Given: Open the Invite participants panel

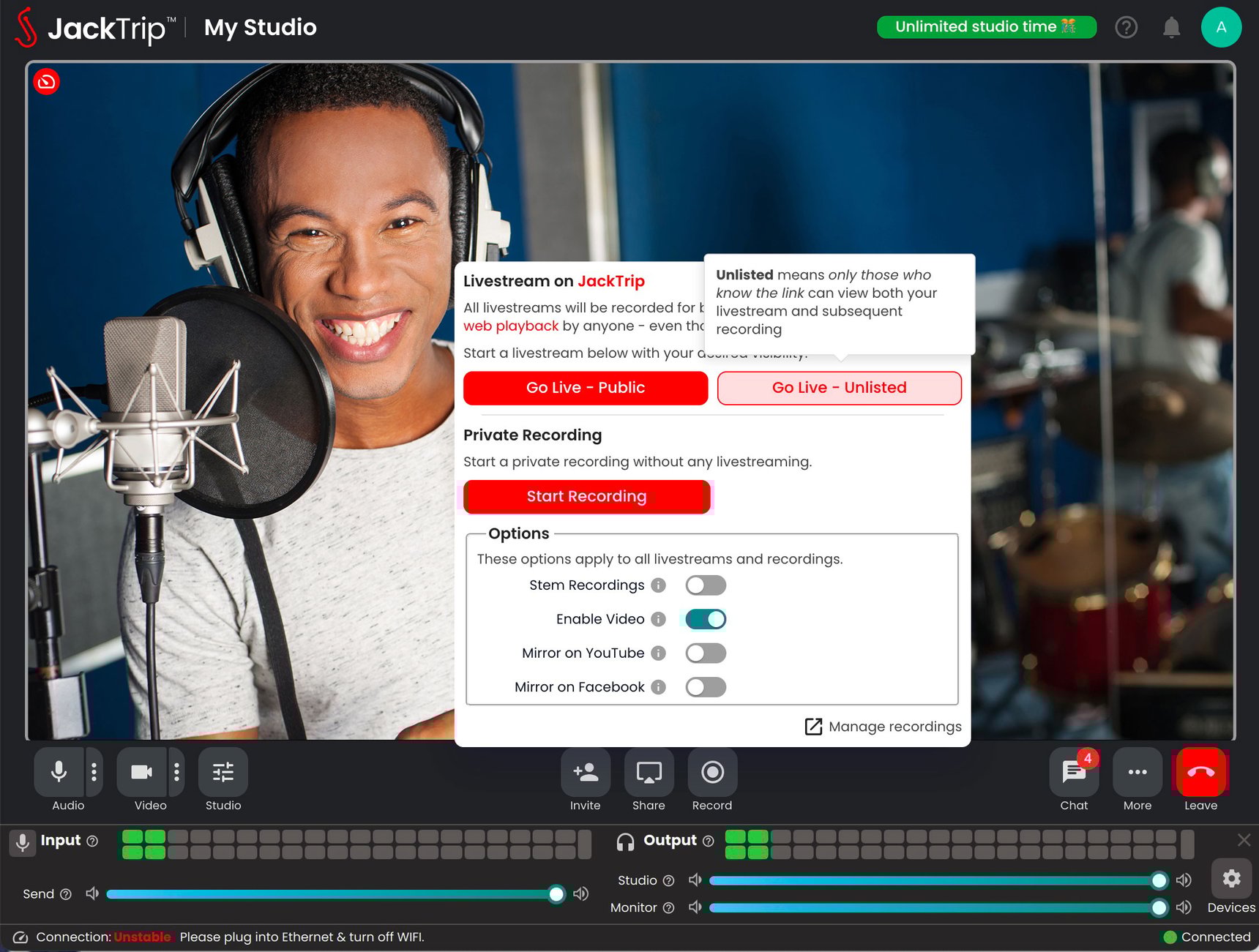Looking at the screenshot, I should pos(585,772).
